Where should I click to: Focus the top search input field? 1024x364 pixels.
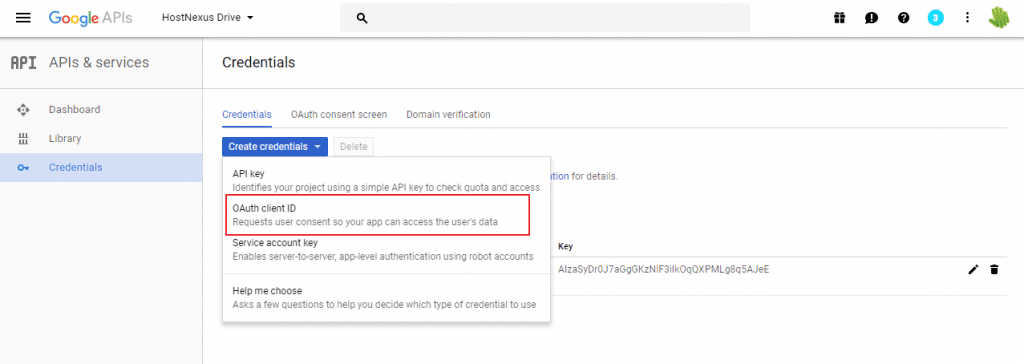pyautogui.click(x=545, y=18)
